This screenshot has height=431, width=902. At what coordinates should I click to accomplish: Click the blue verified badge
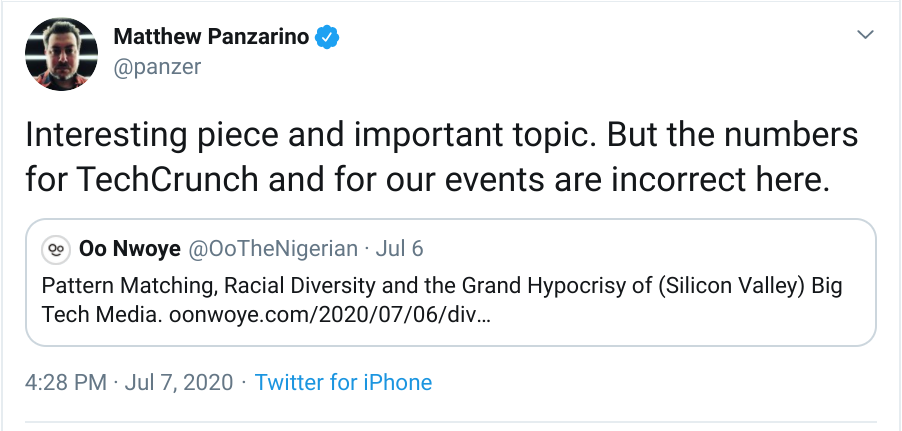[328, 38]
